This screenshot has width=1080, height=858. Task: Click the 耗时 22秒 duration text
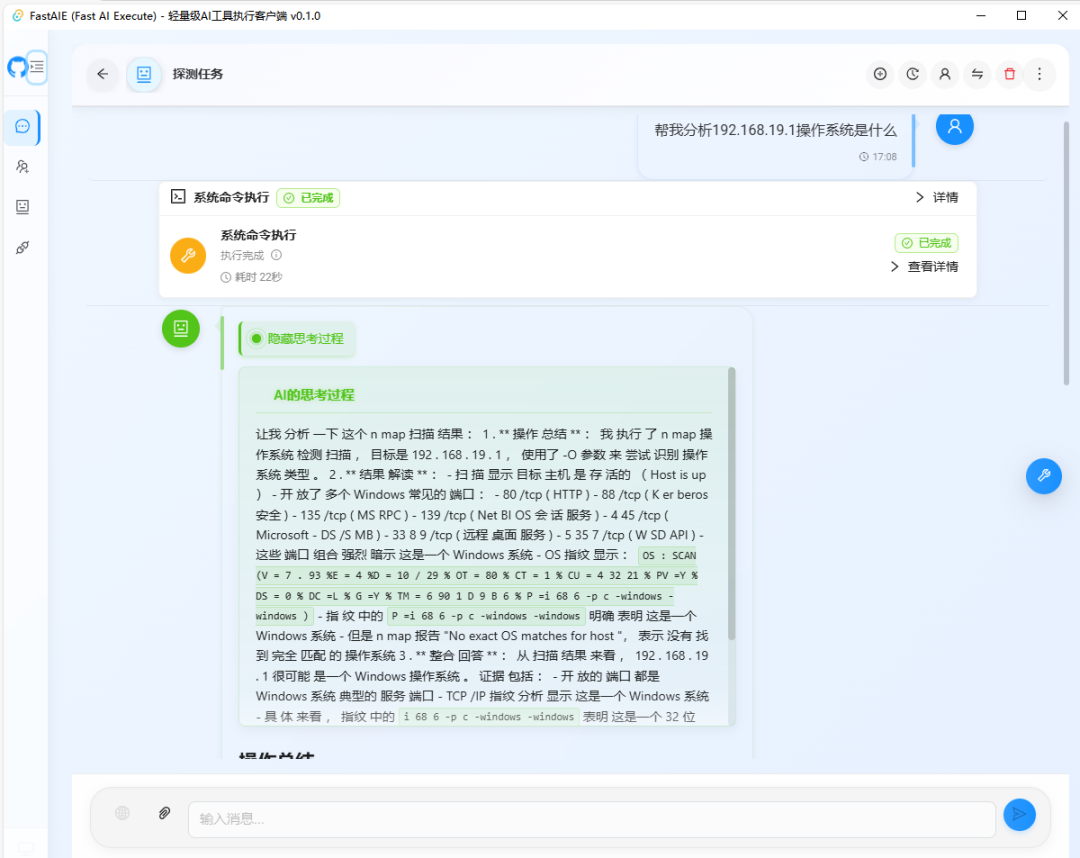[x=252, y=277]
